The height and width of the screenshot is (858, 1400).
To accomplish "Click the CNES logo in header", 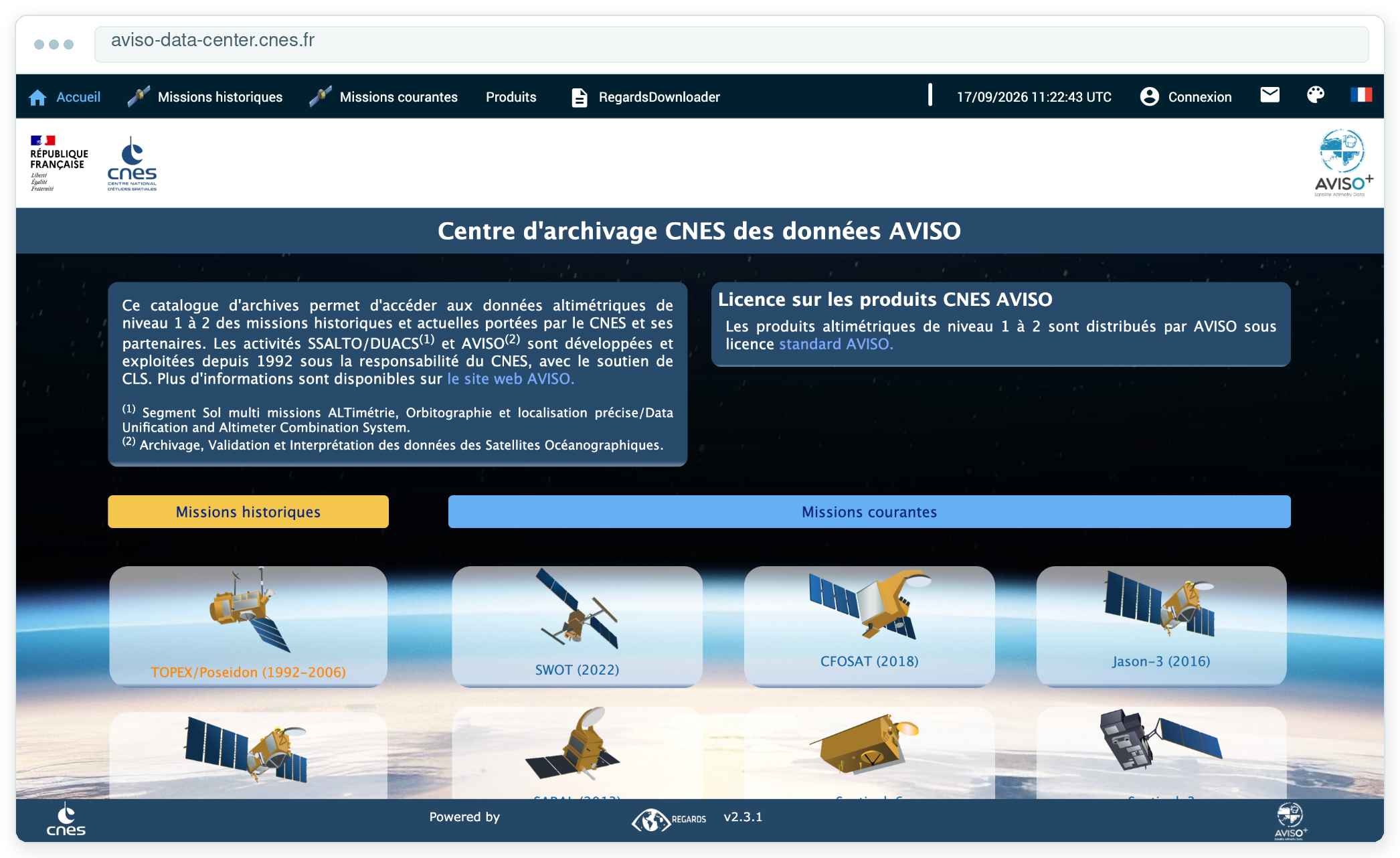I will [x=133, y=164].
